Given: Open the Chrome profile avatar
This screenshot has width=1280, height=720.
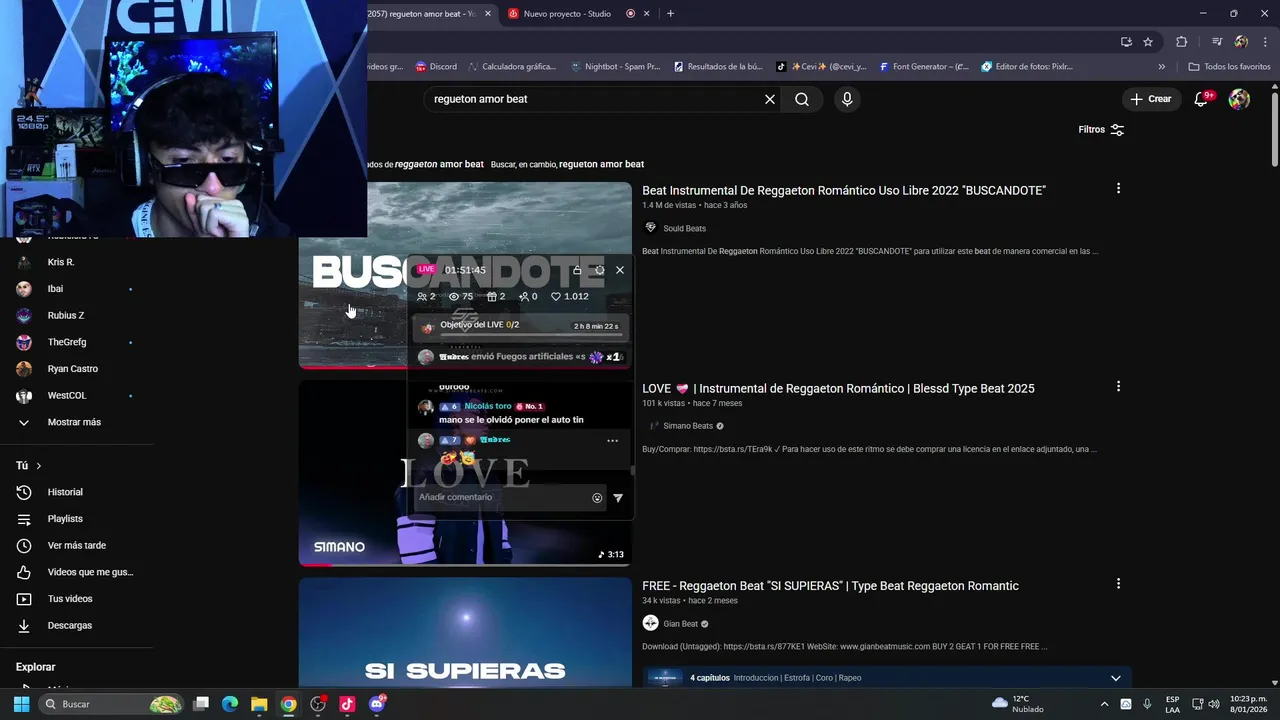Looking at the screenshot, I should coord(1241,42).
